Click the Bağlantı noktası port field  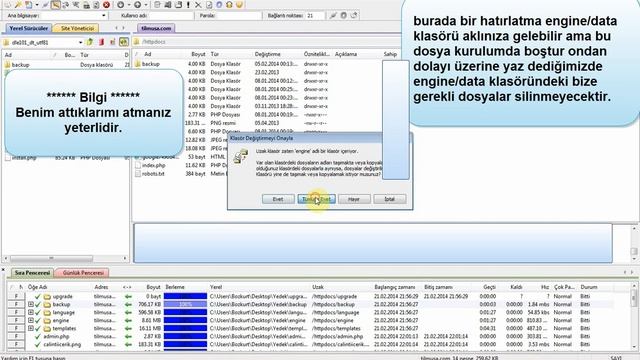coord(315,16)
